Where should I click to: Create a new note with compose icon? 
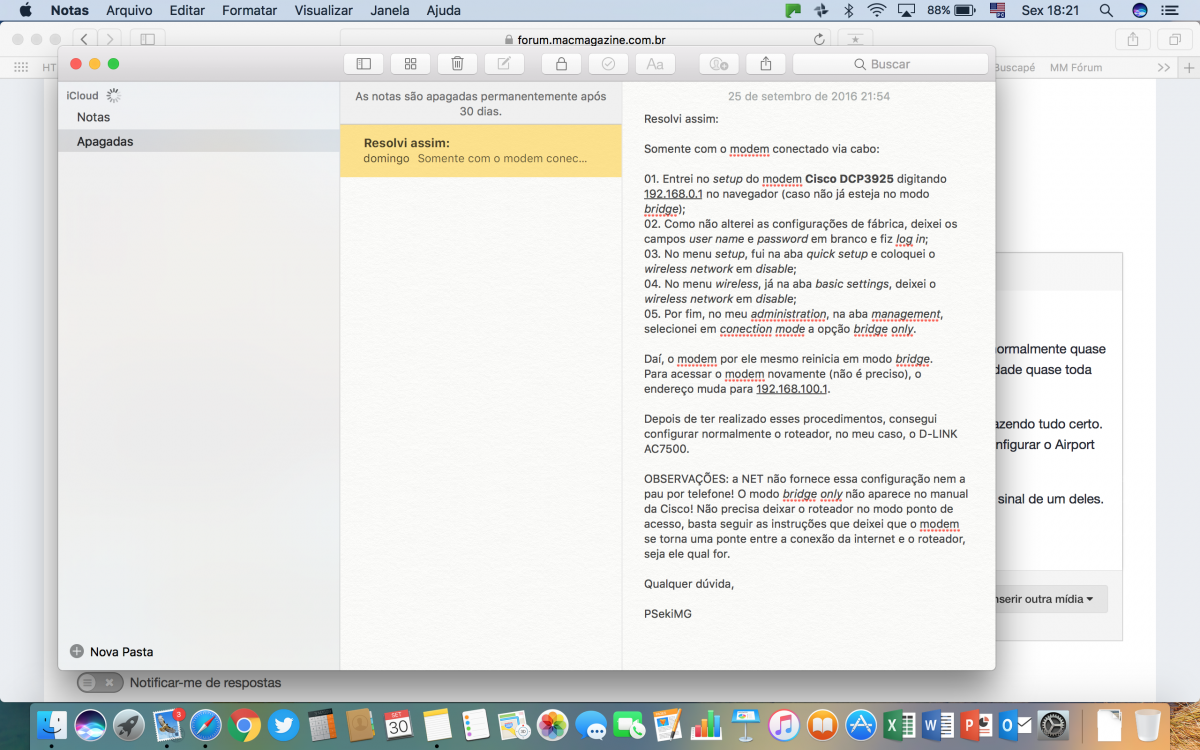coord(504,64)
